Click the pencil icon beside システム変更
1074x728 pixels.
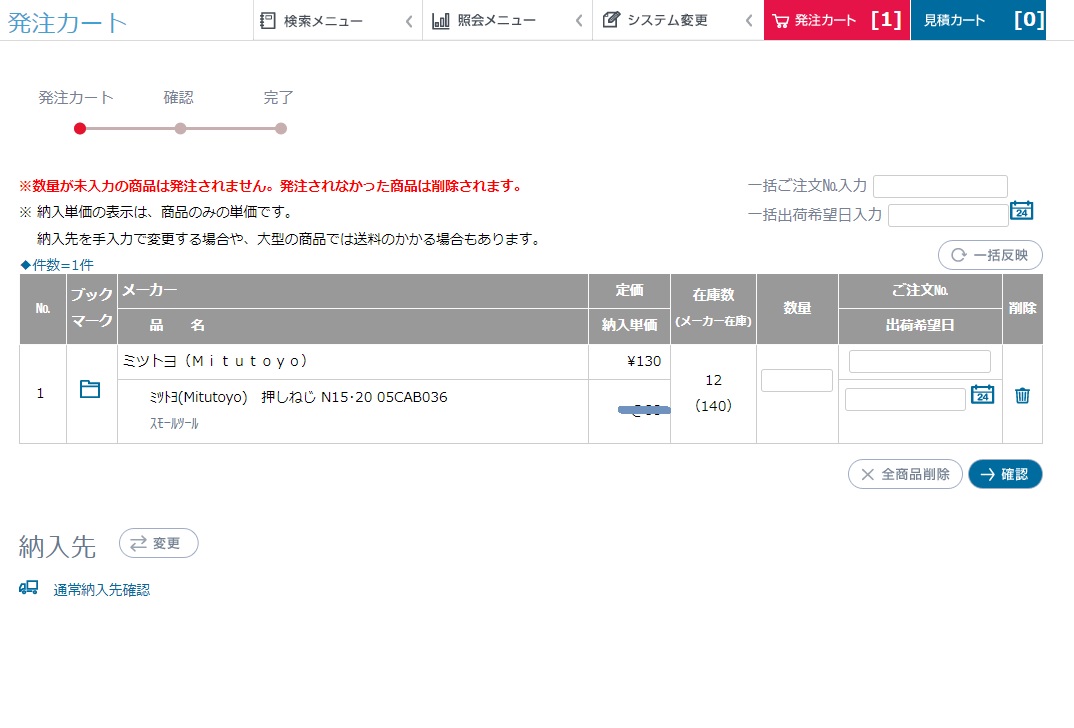click(x=613, y=18)
